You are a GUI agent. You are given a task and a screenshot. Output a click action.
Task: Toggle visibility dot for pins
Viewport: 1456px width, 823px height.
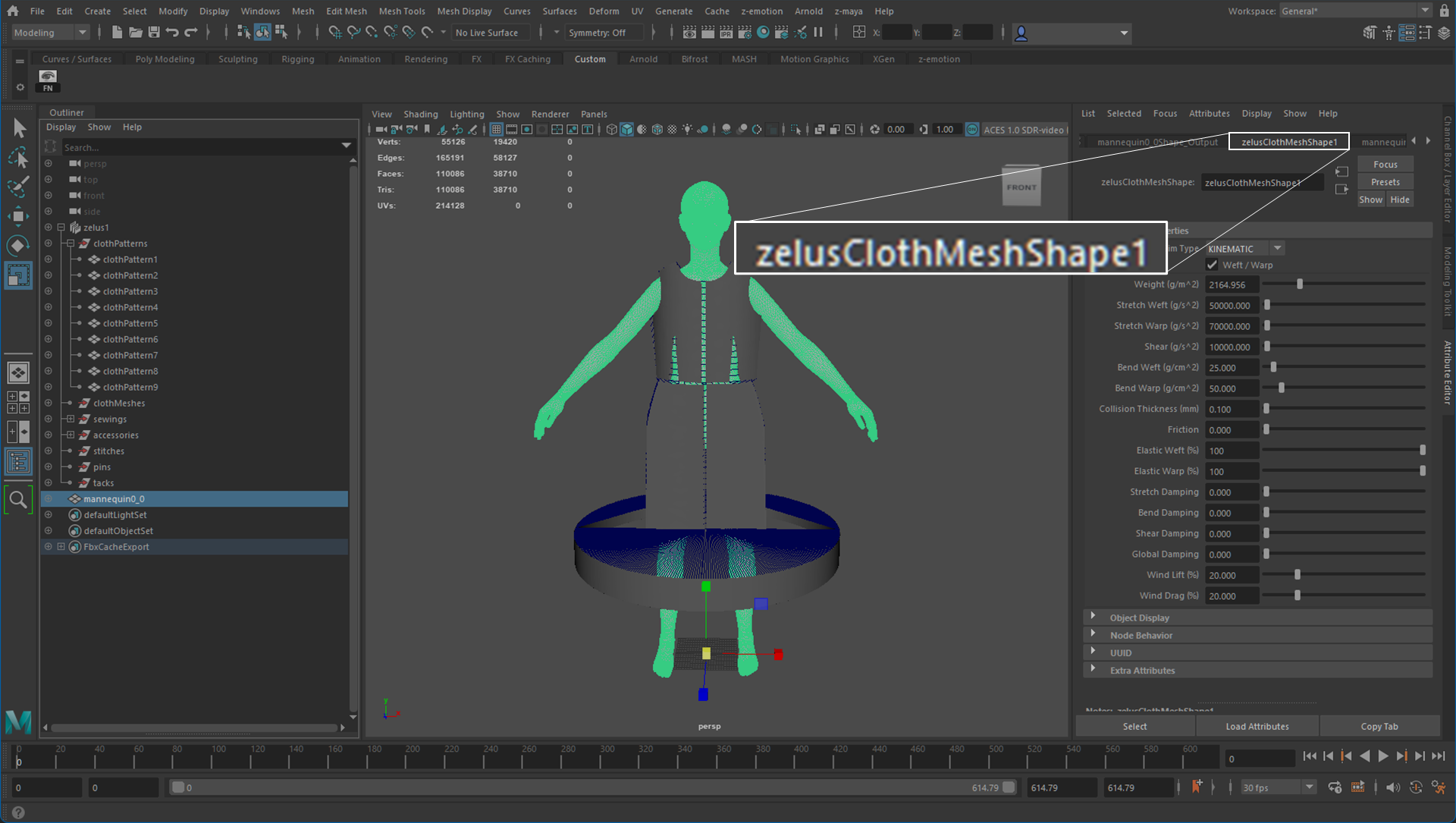pyautogui.click(x=49, y=466)
